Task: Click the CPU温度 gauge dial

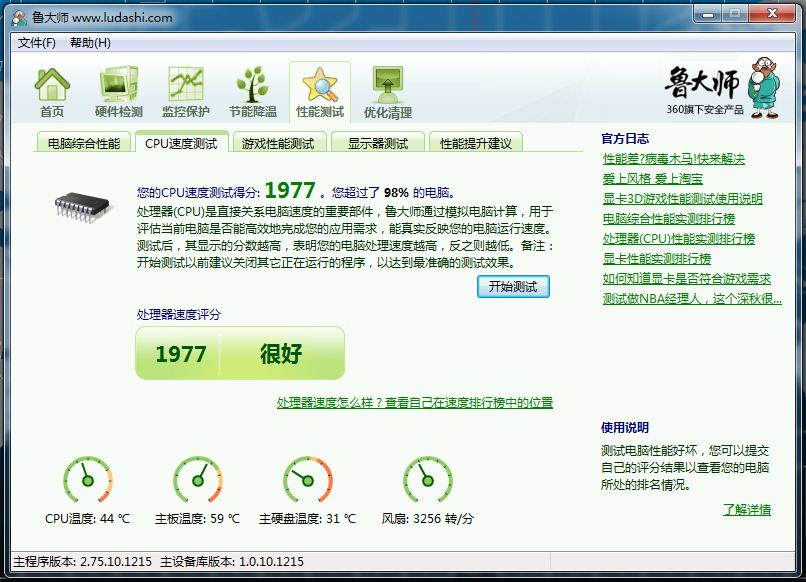Action: (x=87, y=480)
